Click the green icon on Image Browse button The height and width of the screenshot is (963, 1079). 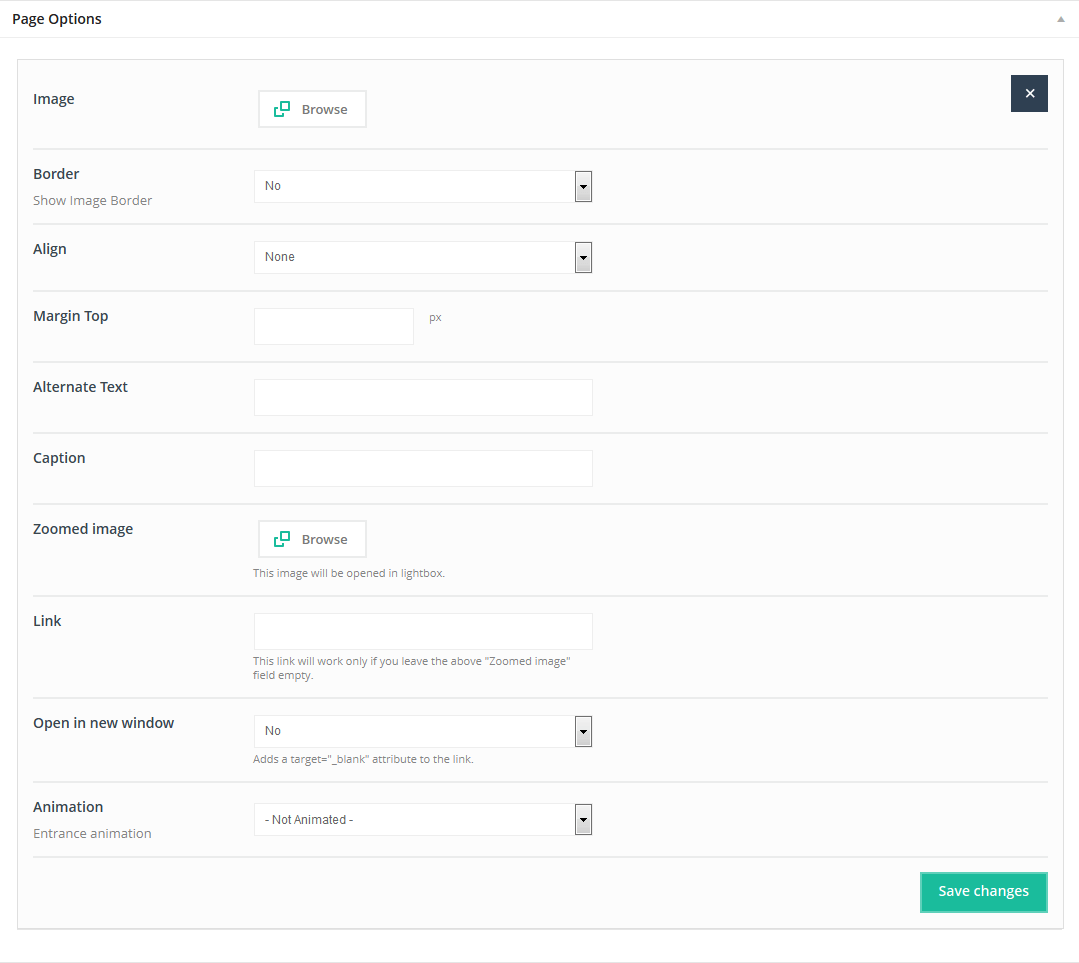pos(282,109)
